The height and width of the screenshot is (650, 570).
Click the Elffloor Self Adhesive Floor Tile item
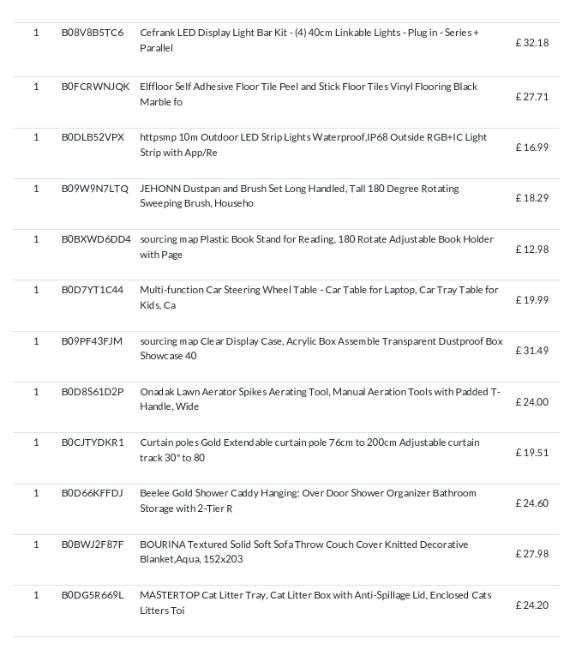308,94
